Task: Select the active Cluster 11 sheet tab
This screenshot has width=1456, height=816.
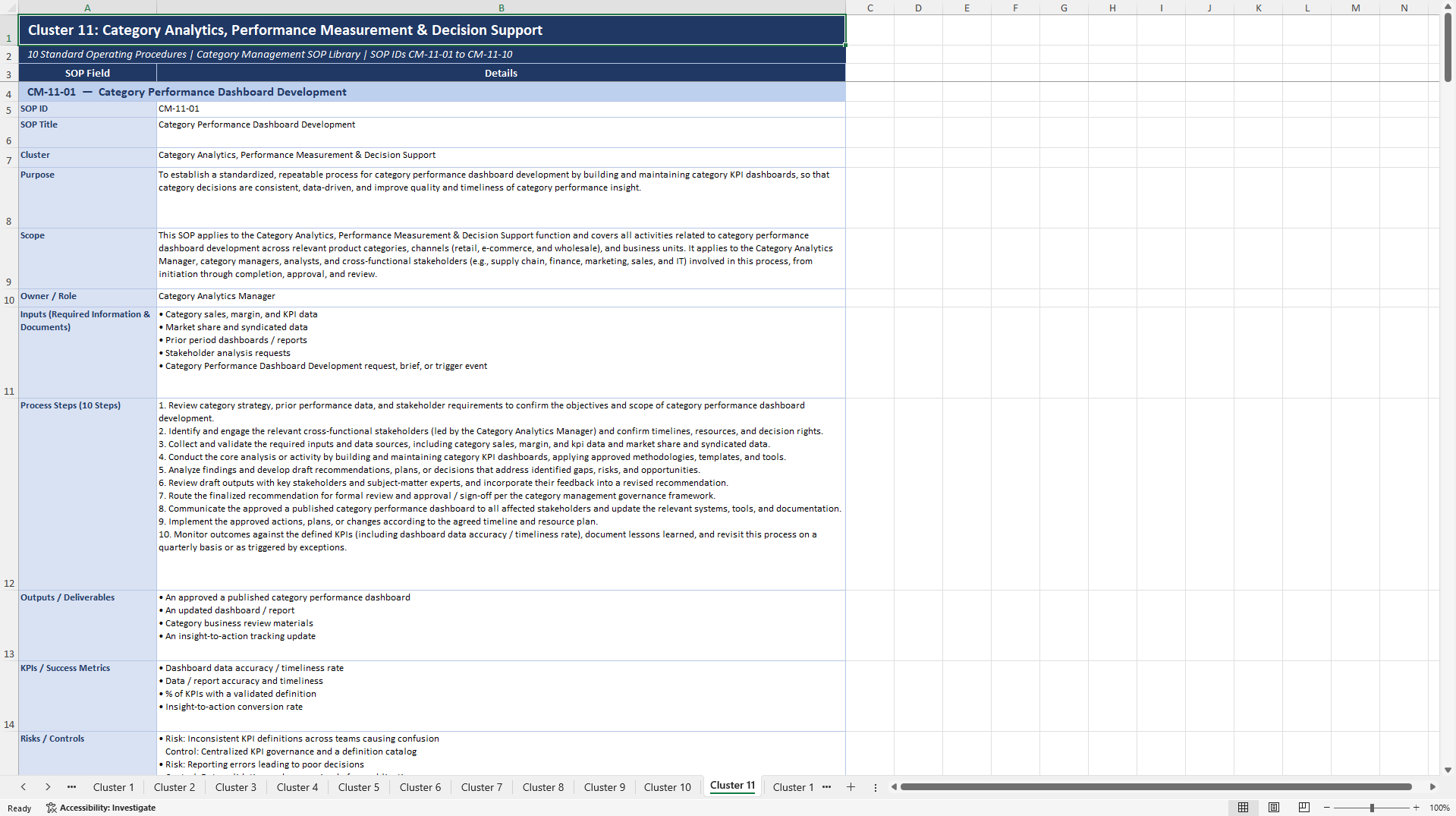Action: [x=733, y=786]
